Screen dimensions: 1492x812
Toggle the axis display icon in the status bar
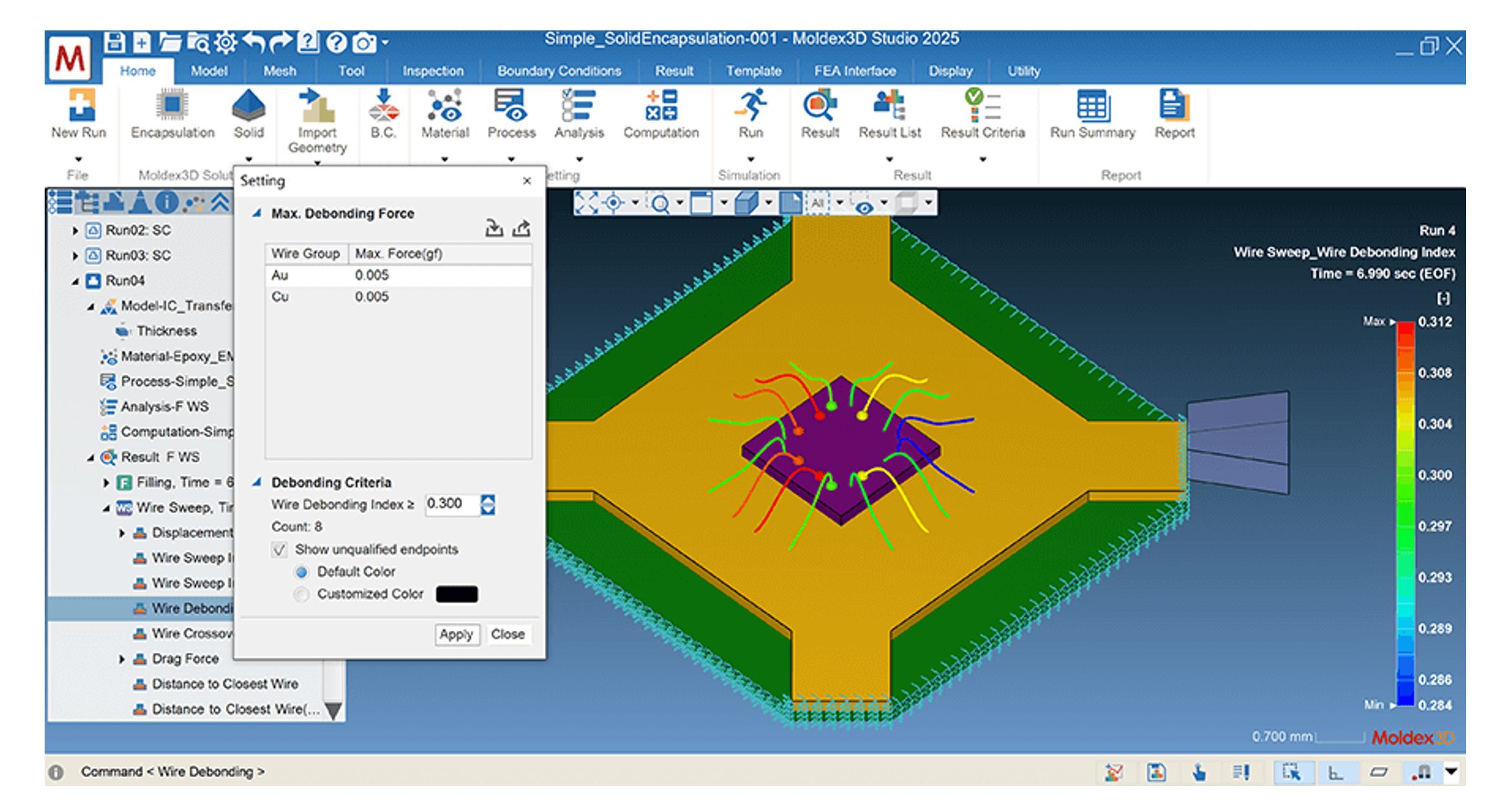click(x=1335, y=772)
